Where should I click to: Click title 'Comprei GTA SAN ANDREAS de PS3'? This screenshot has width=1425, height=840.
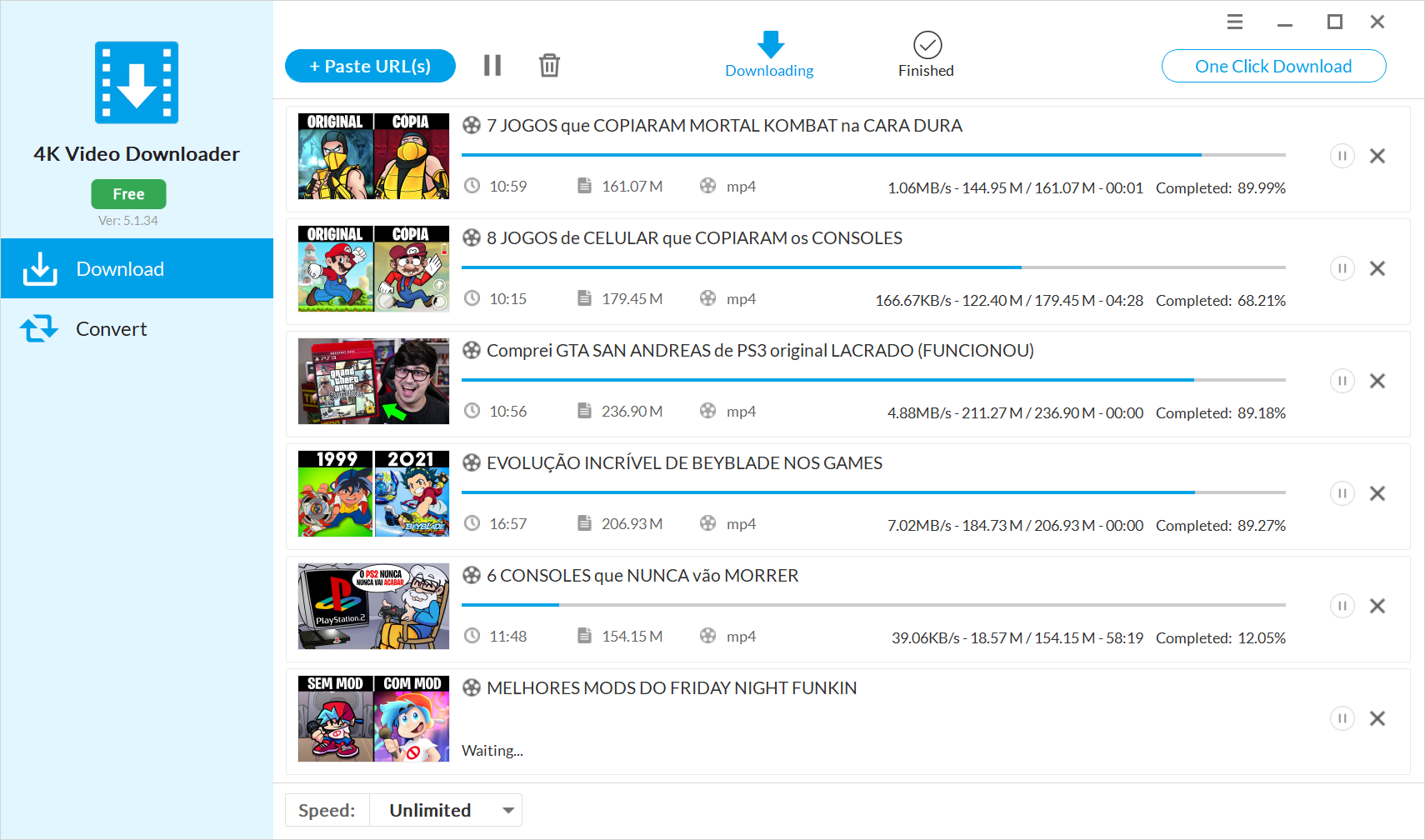coord(760,351)
